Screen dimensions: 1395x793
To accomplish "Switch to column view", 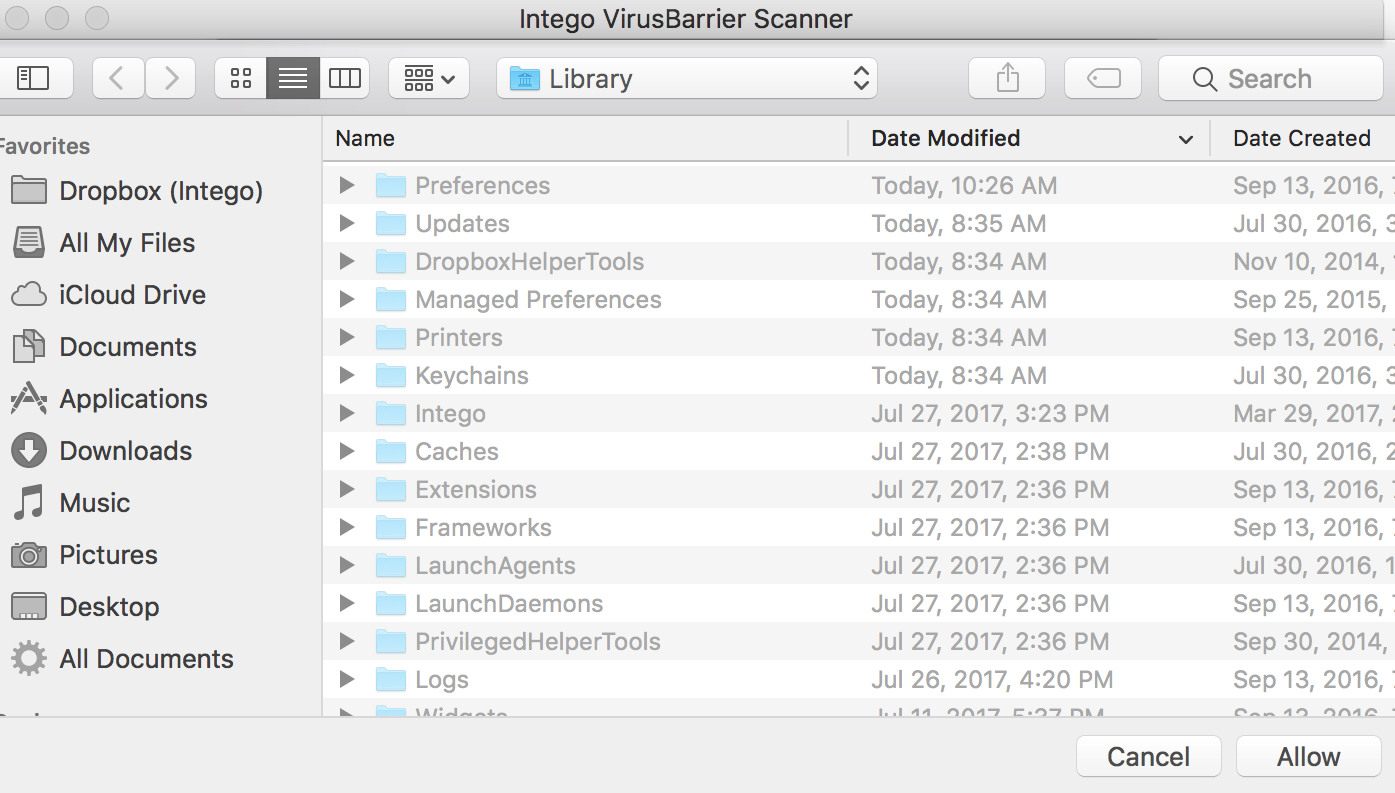I will 345,78.
